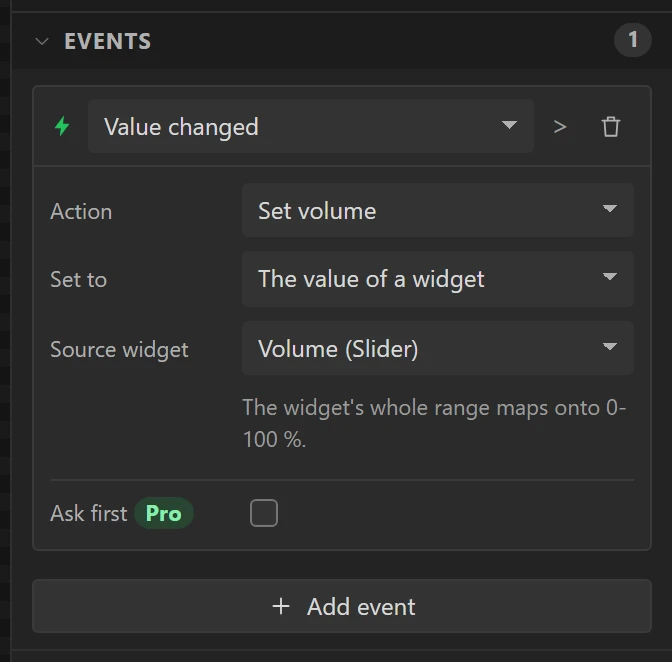The height and width of the screenshot is (662, 672).
Task: Click the green lightning bolt event icon
Action: 62,126
